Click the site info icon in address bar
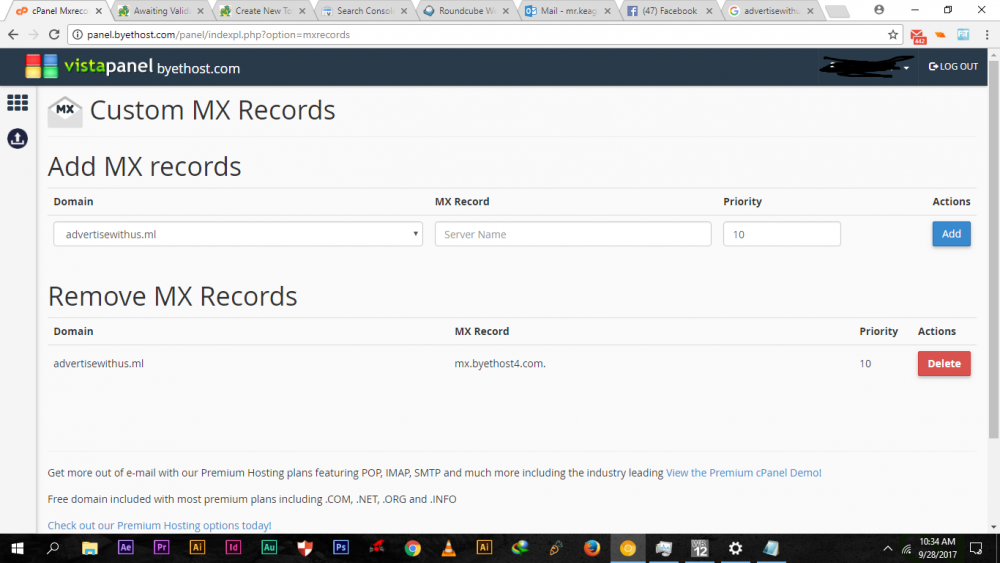 (77, 34)
